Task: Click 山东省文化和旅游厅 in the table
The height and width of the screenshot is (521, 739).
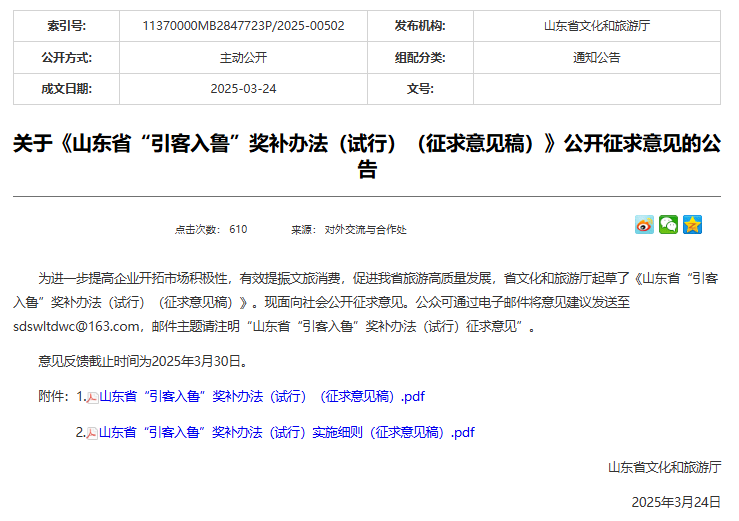Action: click(597, 26)
